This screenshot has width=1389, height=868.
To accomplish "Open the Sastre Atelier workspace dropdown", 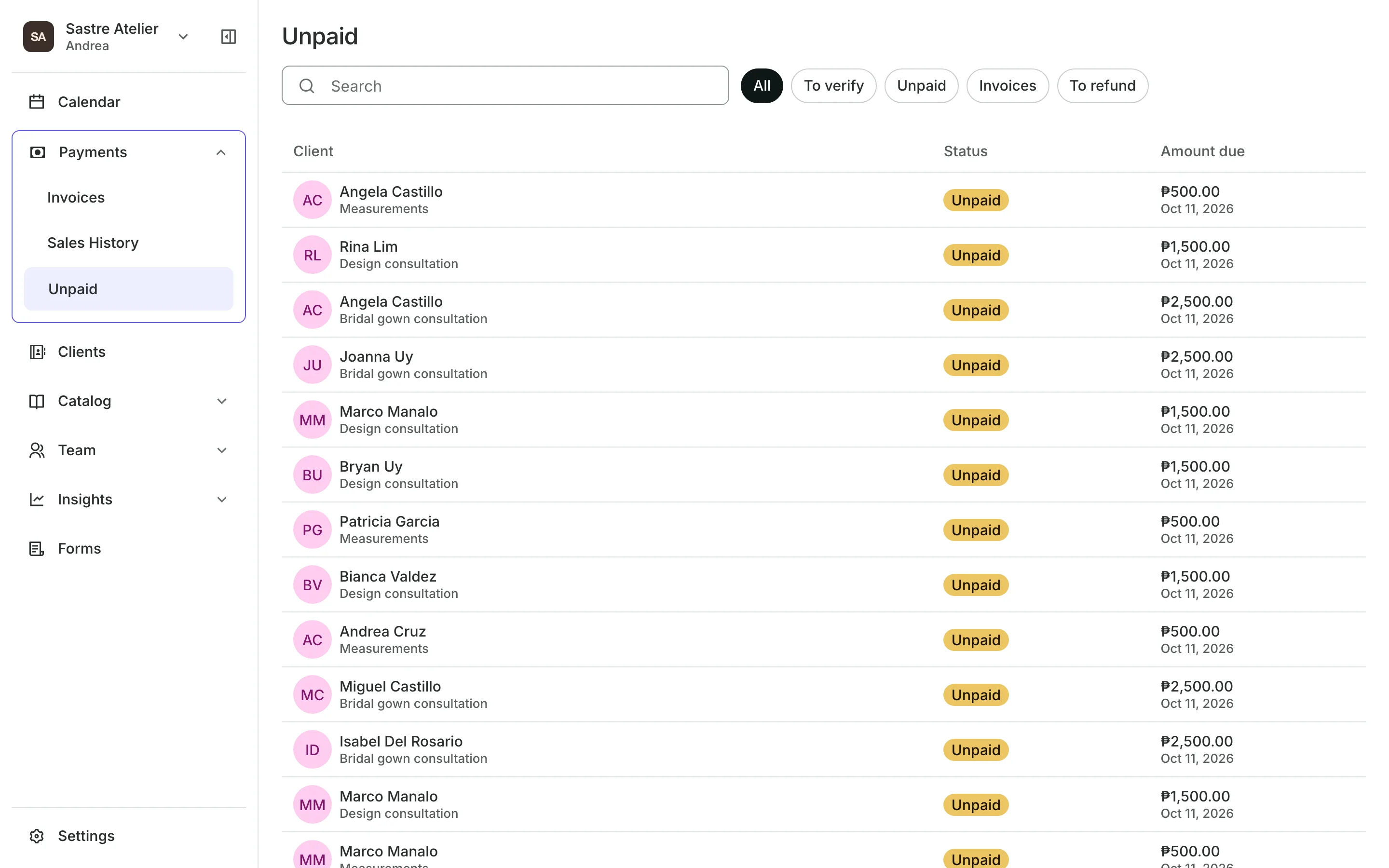I will pyautogui.click(x=183, y=37).
